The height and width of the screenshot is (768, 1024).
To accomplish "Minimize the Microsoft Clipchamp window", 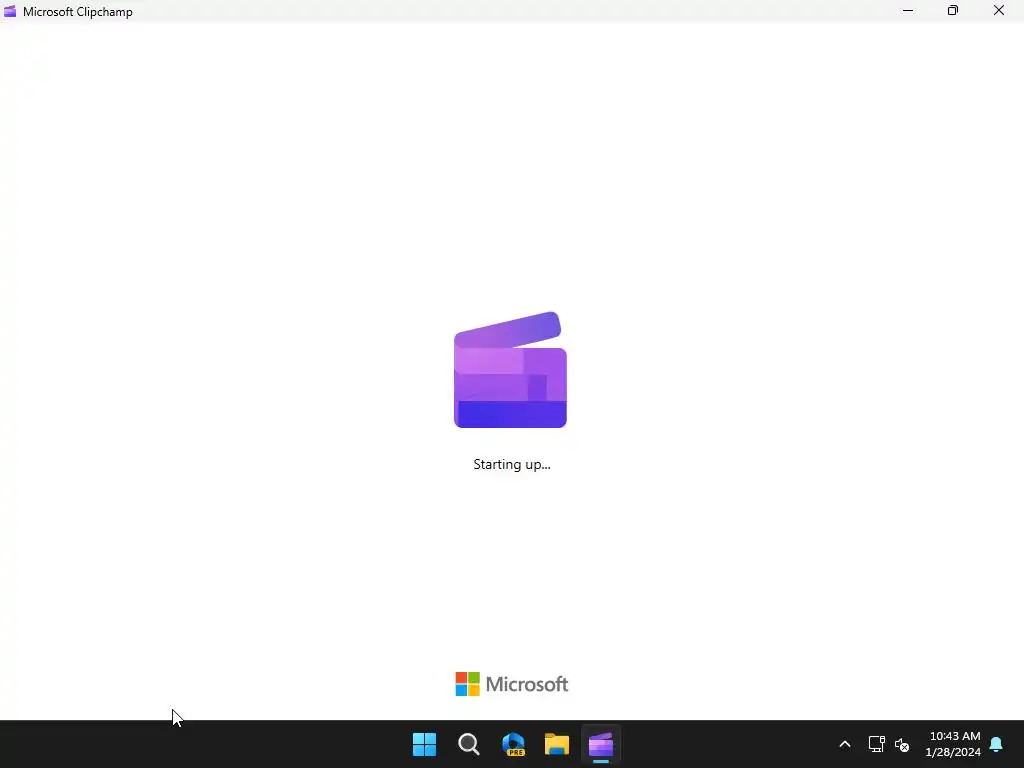I will click(908, 10).
